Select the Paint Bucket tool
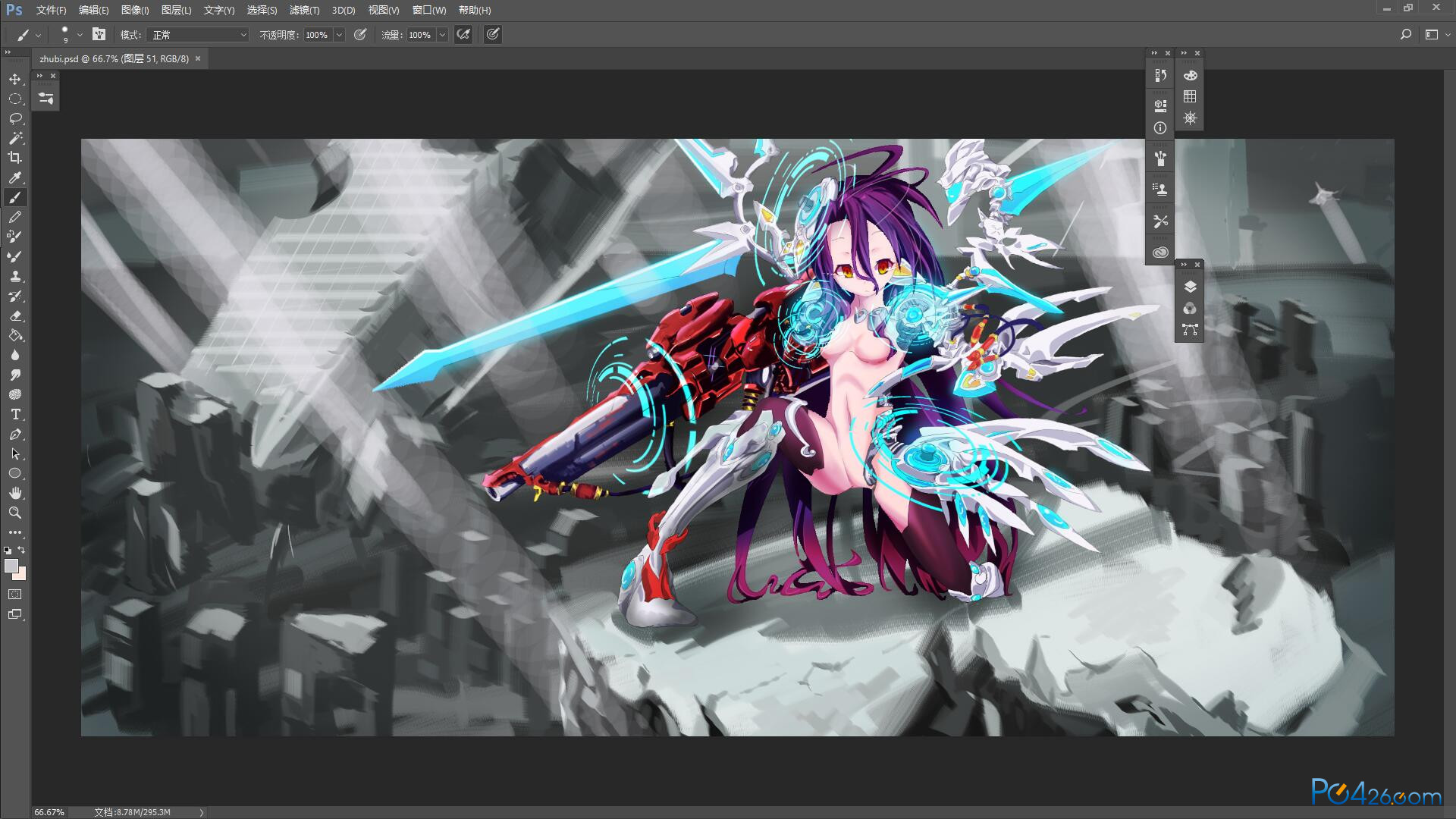The width and height of the screenshot is (1456, 819). point(15,335)
